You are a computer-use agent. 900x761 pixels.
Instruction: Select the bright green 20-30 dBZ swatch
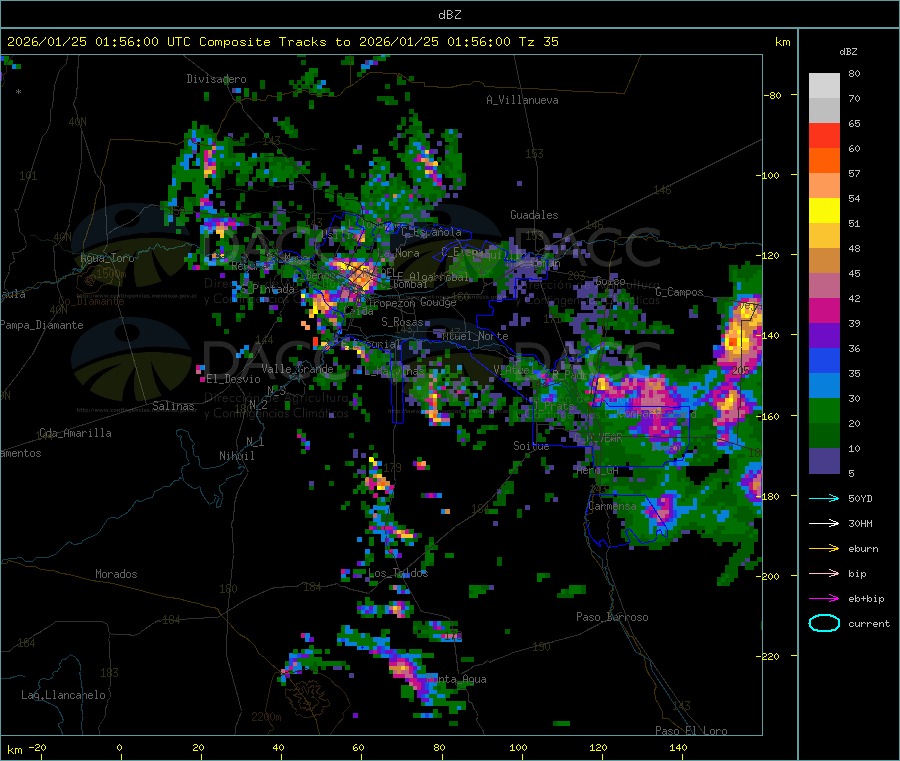pos(824,411)
